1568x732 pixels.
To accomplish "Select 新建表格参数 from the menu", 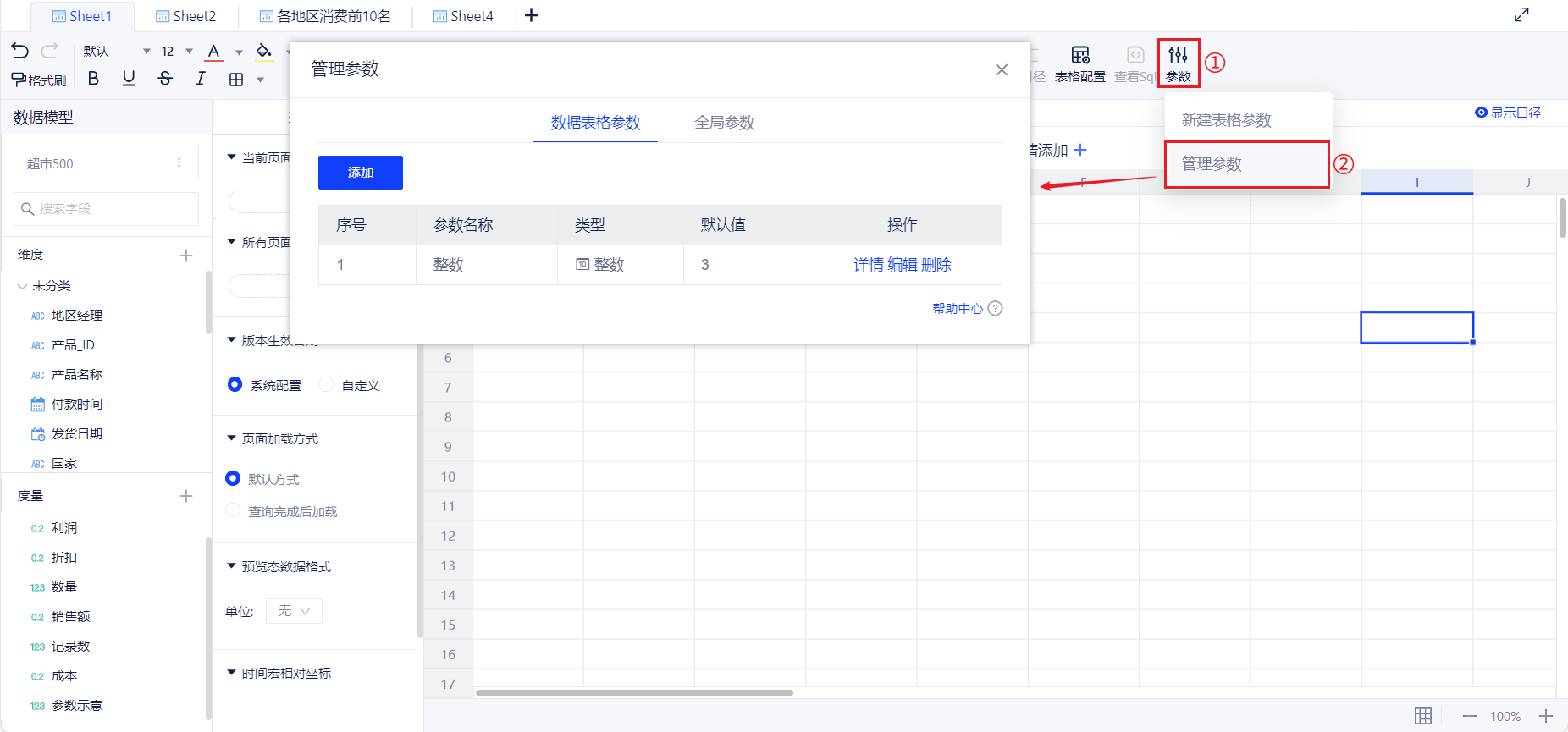I will 1226,120.
